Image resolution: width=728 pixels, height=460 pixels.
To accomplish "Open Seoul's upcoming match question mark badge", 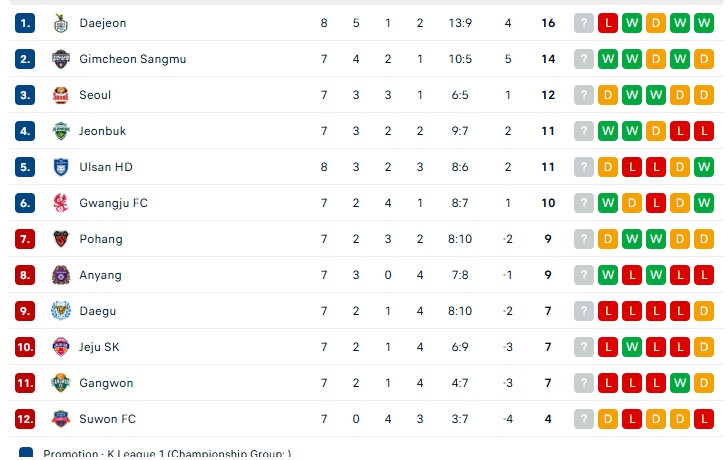I will pyautogui.click(x=584, y=95).
